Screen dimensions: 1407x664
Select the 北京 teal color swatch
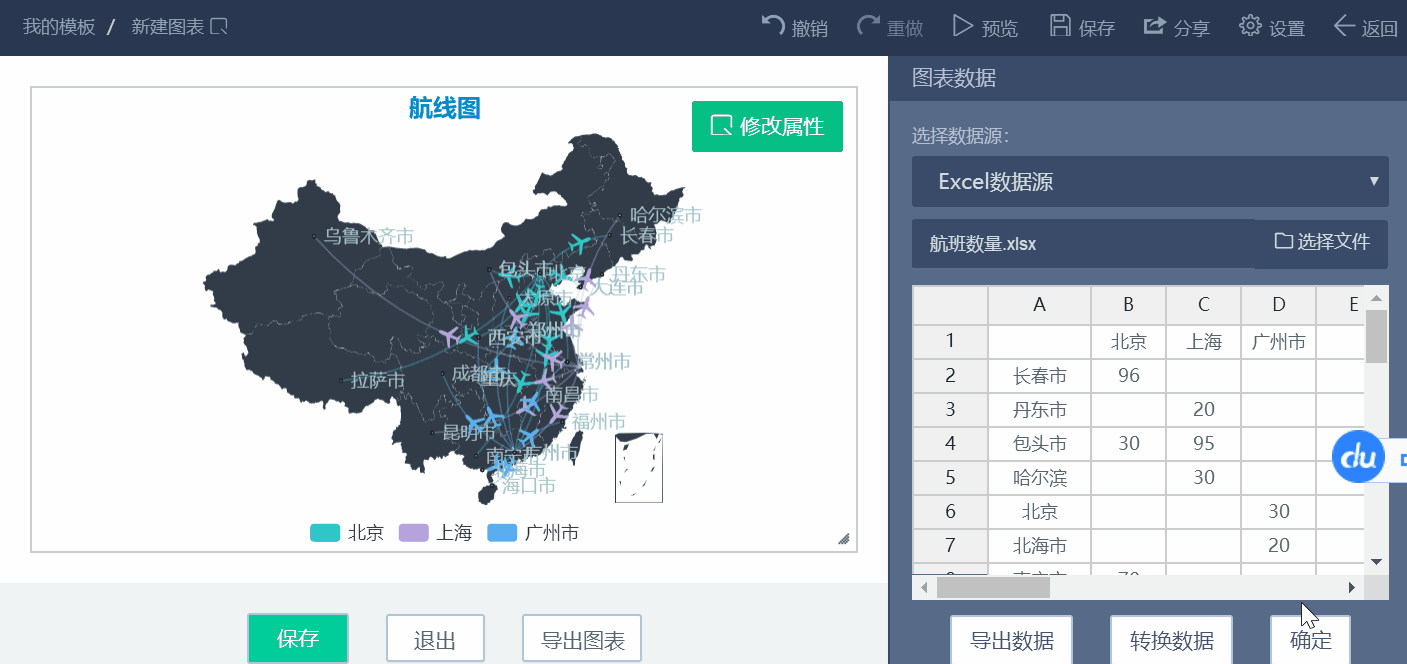click(x=324, y=533)
